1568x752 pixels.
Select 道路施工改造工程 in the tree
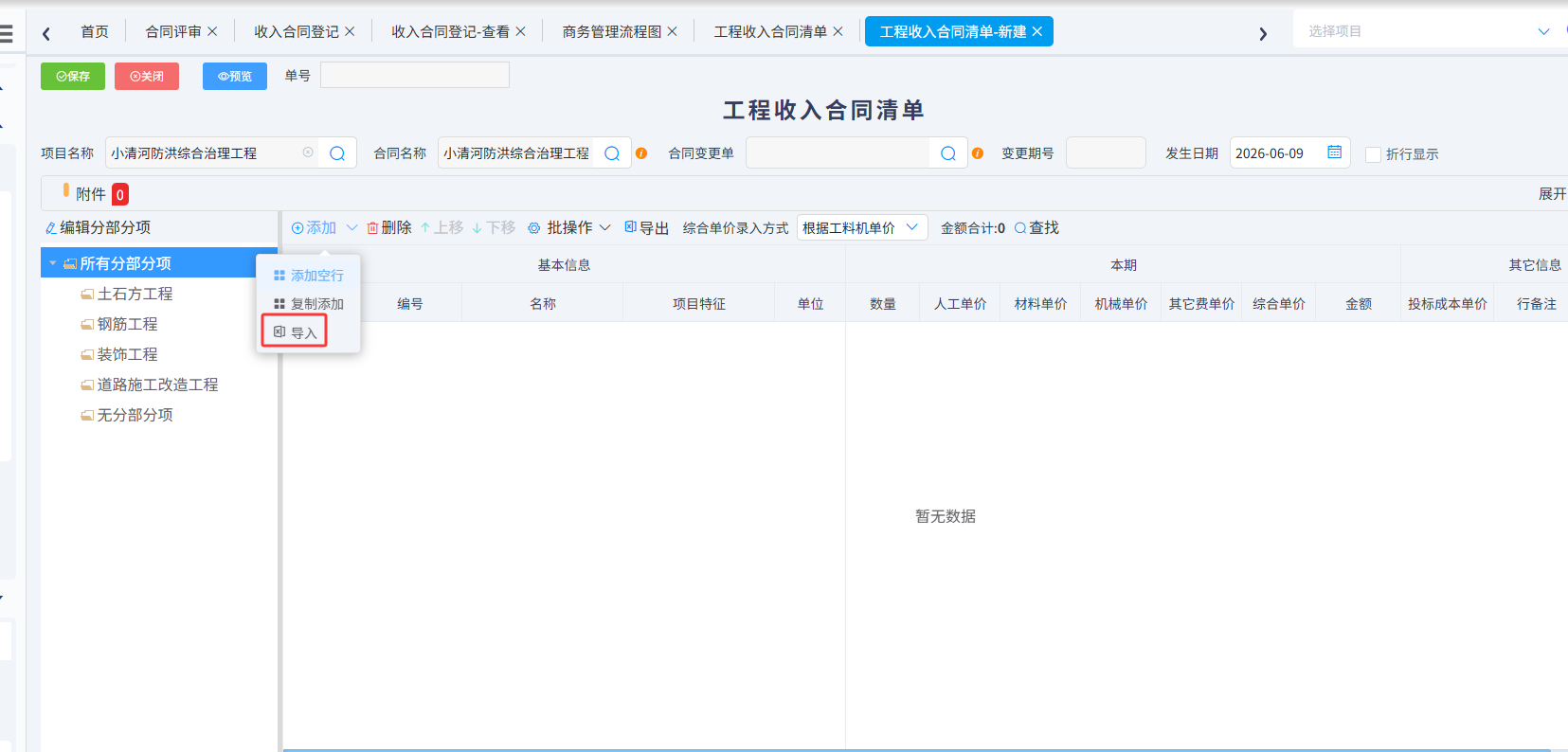tap(157, 385)
